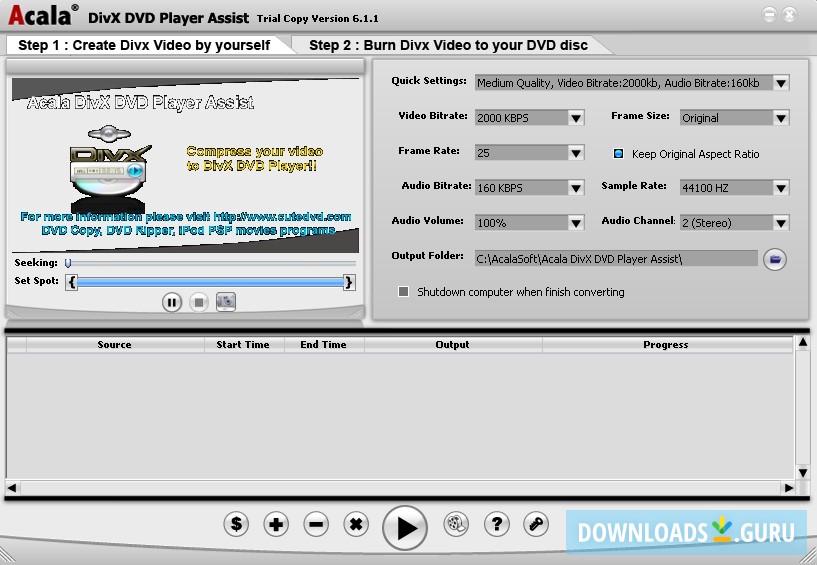Click the horizontal scroll right arrow
This screenshot has width=817, height=565.
[x=789, y=488]
